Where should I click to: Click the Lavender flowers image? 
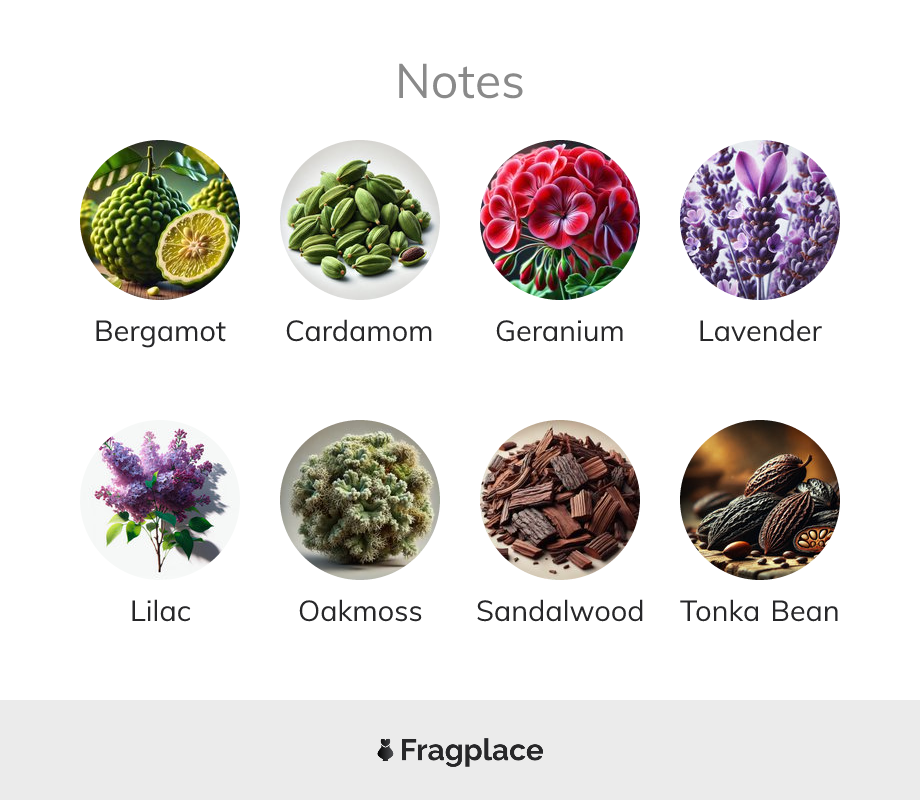pos(760,220)
